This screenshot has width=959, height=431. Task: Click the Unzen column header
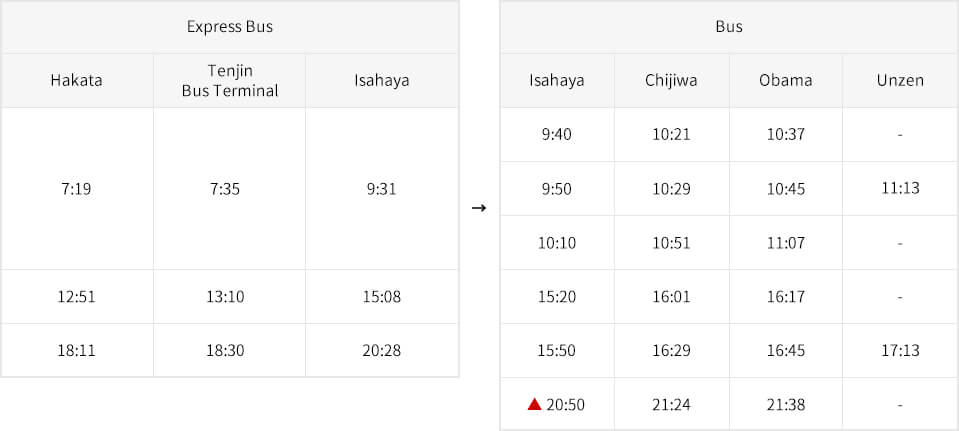(900, 81)
